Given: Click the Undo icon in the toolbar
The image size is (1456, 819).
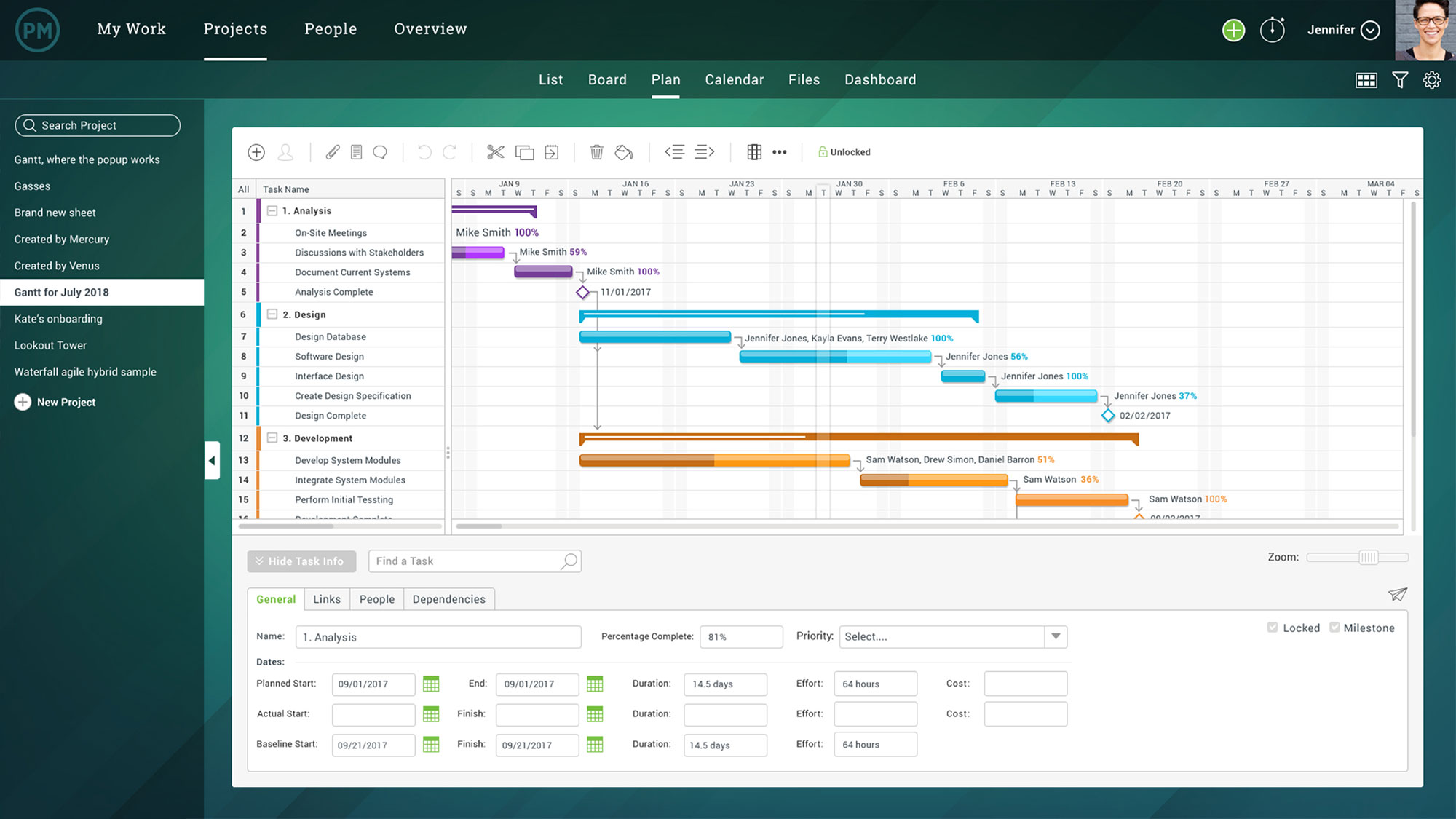Looking at the screenshot, I should (424, 152).
